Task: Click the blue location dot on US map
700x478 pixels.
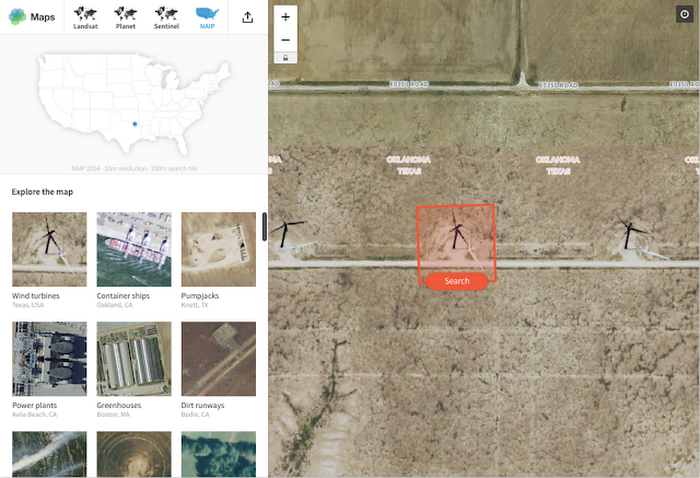Action: [x=135, y=124]
